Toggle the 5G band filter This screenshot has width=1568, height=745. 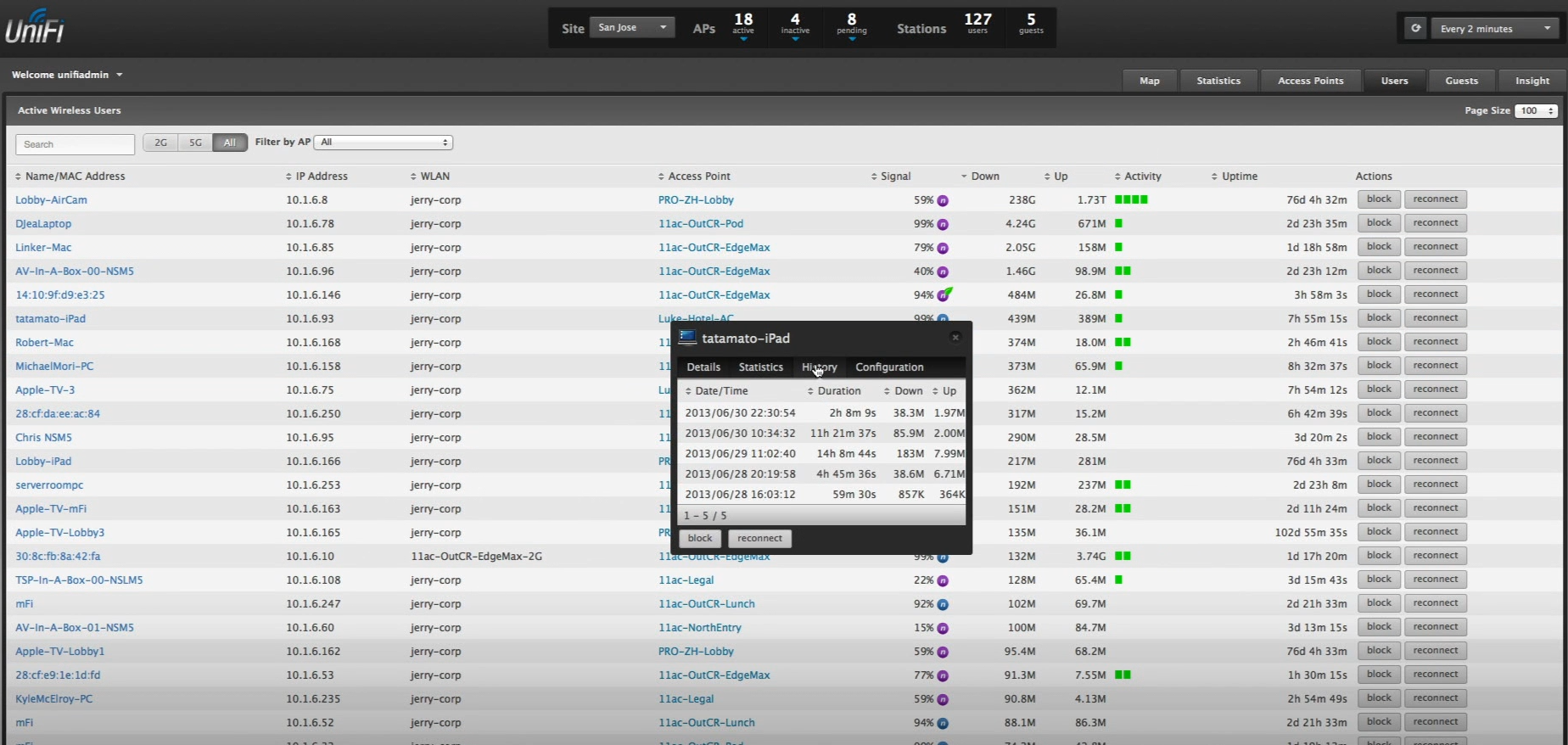click(x=195, y=143)
